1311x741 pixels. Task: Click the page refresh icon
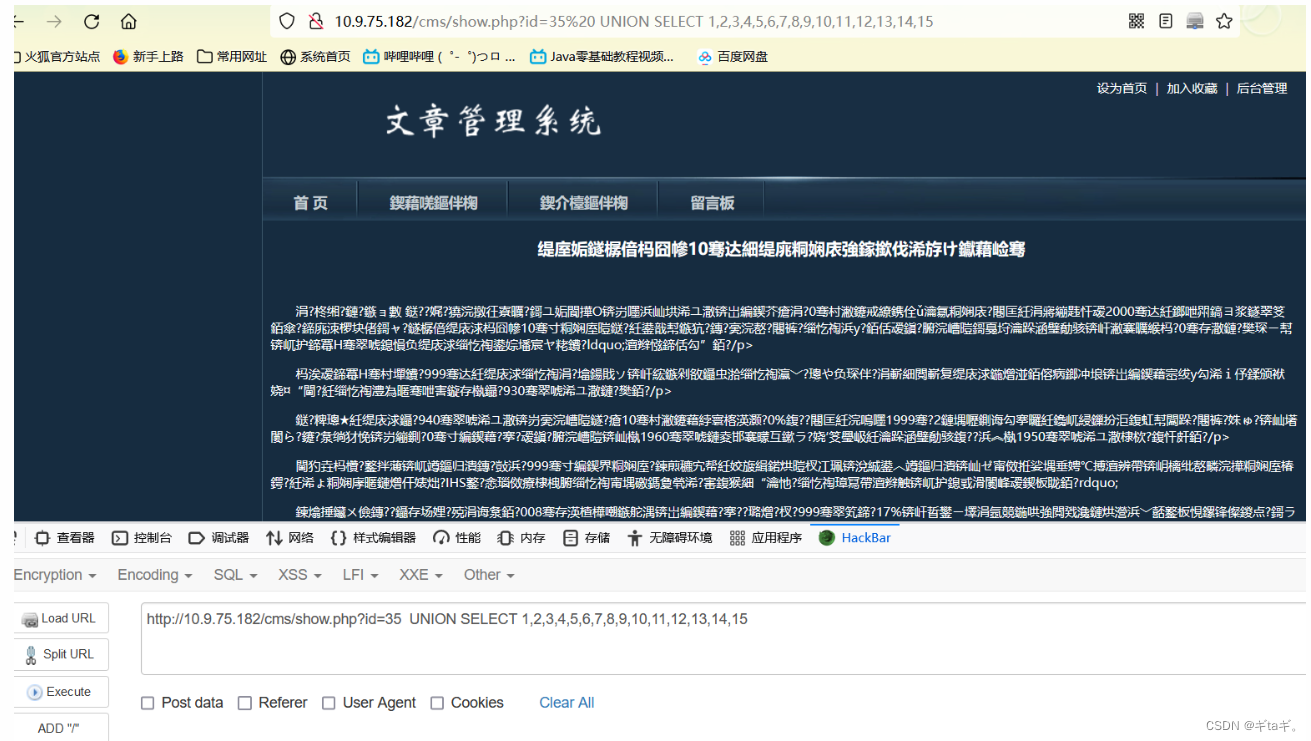click(x=90, y=20)
